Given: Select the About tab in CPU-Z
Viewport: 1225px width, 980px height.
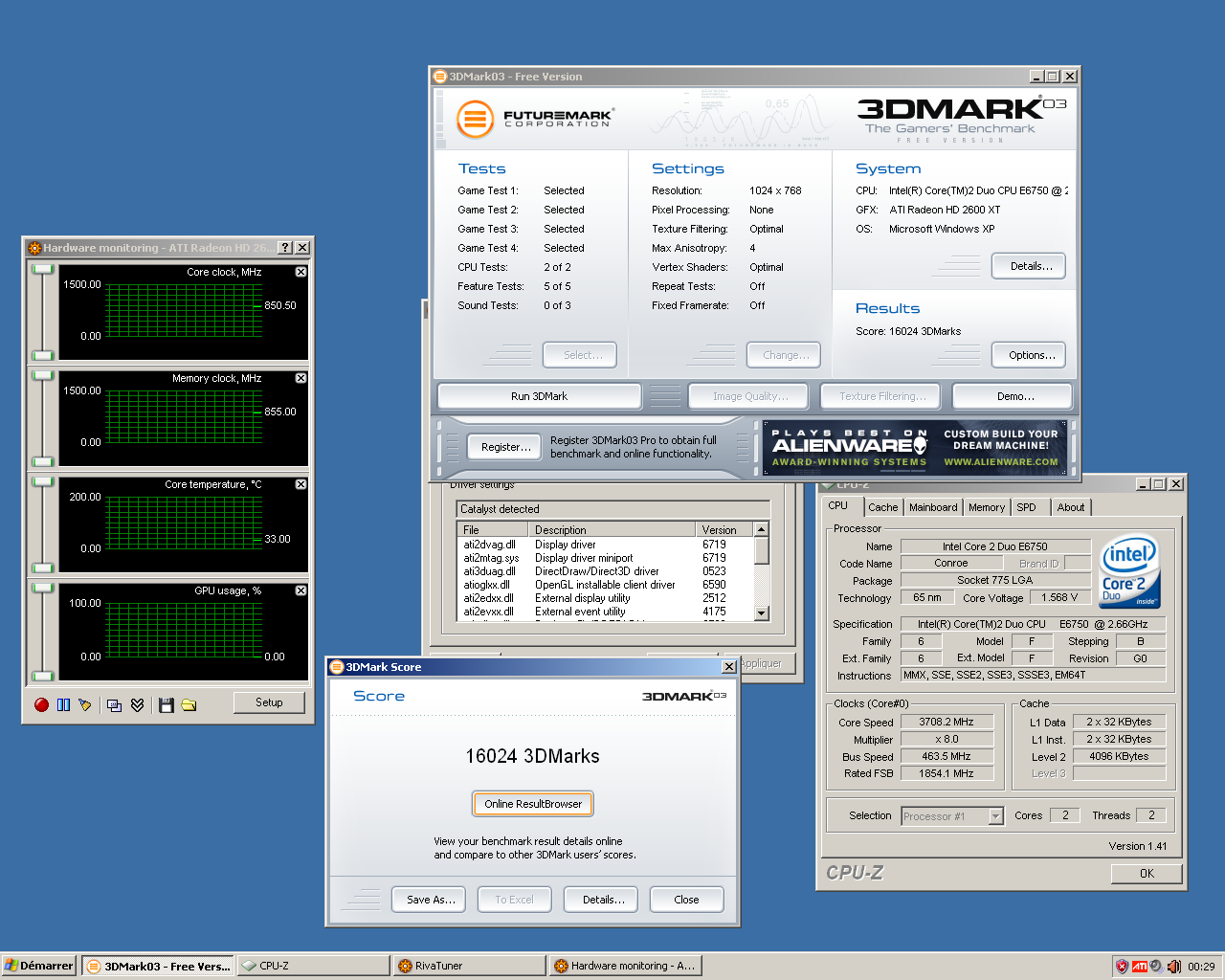Looking at the screenshot, I should tap(1071, 507).
